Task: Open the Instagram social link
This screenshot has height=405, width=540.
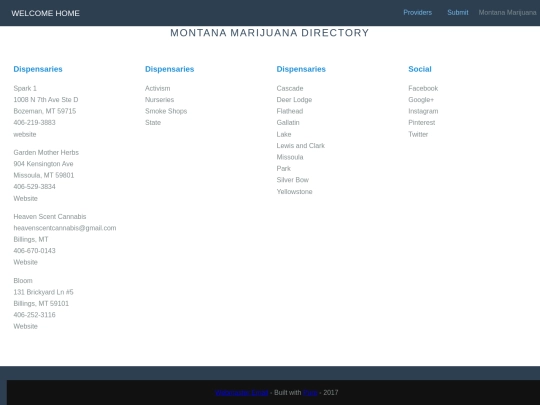Action: (x=423, y=111)
